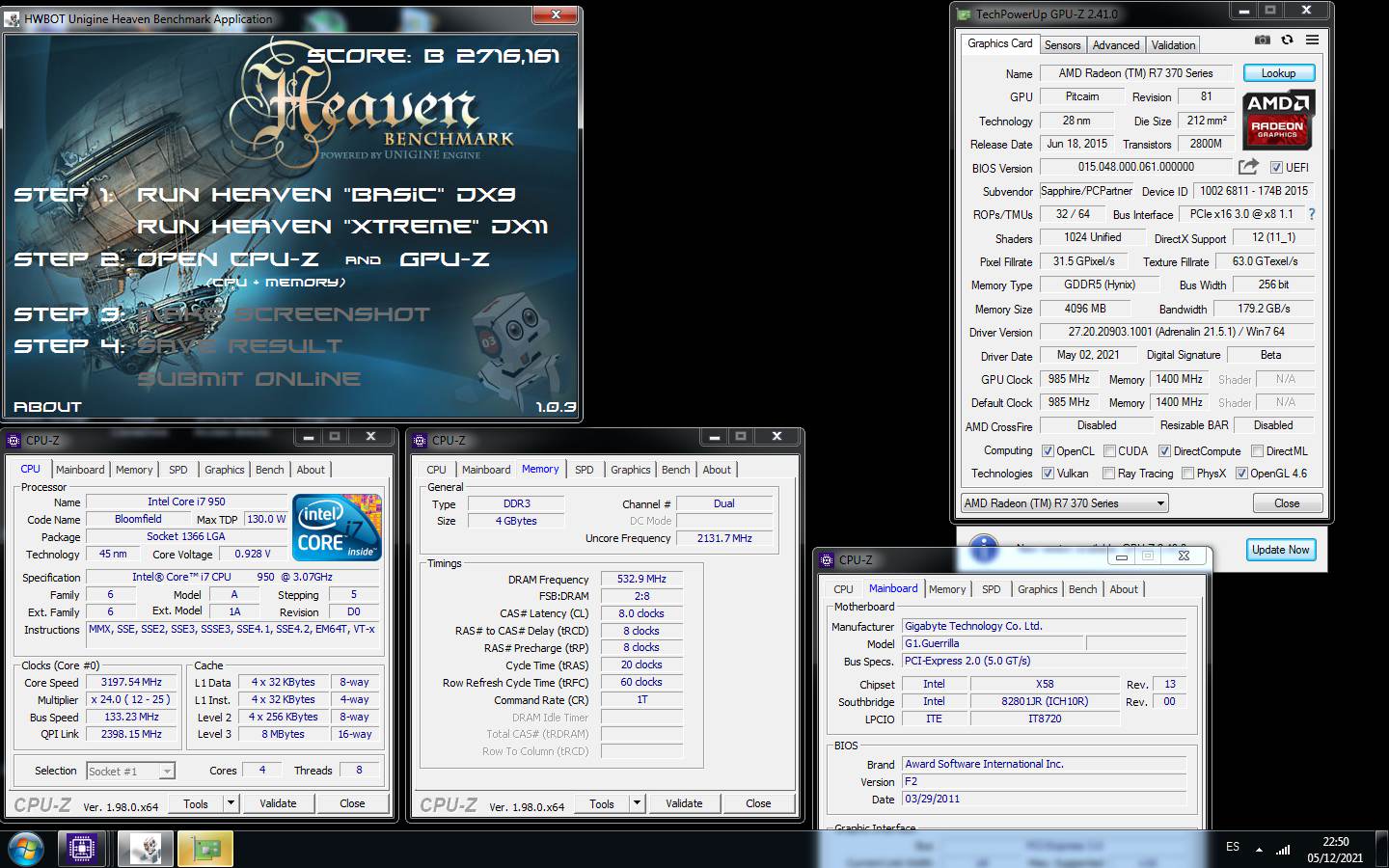Click the AMD Radeon logo in GPU-Z
The width and height of the screenshot is (1389, 868).
pyautogui.click(x=1278, y=120)
